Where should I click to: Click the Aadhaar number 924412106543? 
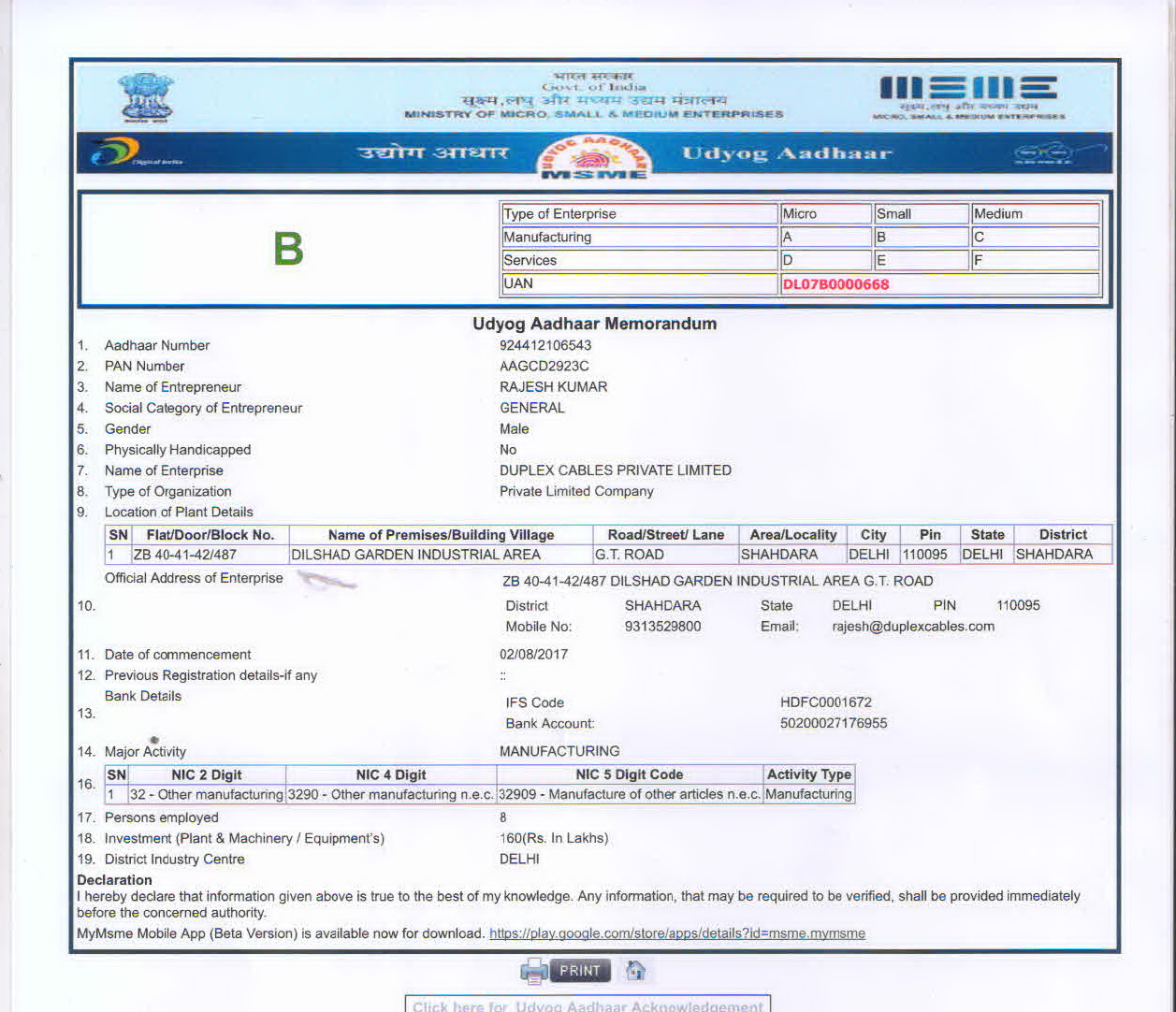pos(545,345)
